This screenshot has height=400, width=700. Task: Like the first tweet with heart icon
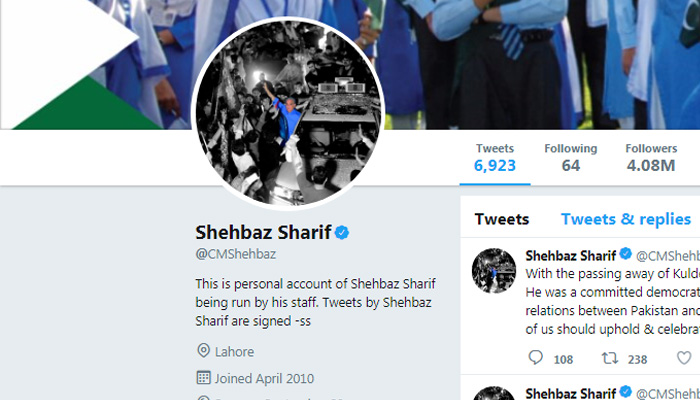point(684,358)
